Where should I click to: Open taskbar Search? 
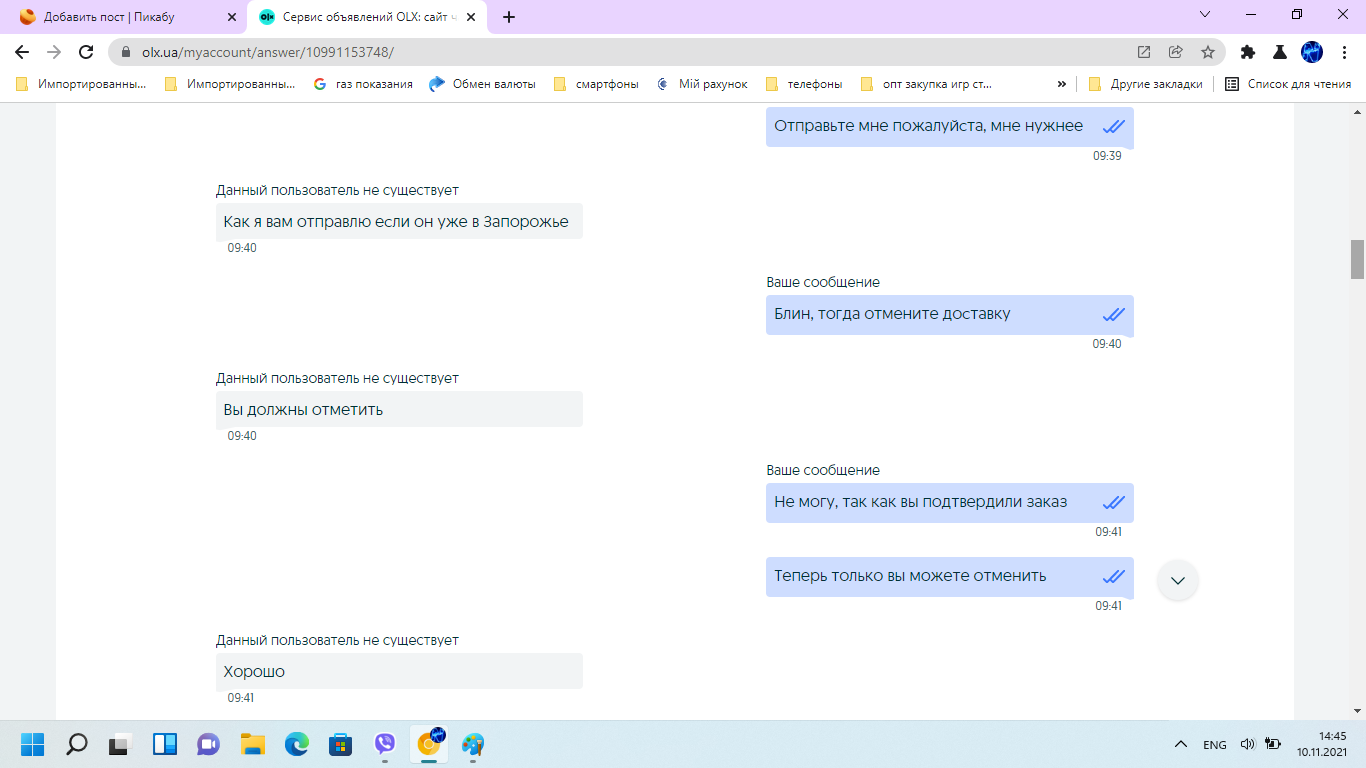pos(77,744)
